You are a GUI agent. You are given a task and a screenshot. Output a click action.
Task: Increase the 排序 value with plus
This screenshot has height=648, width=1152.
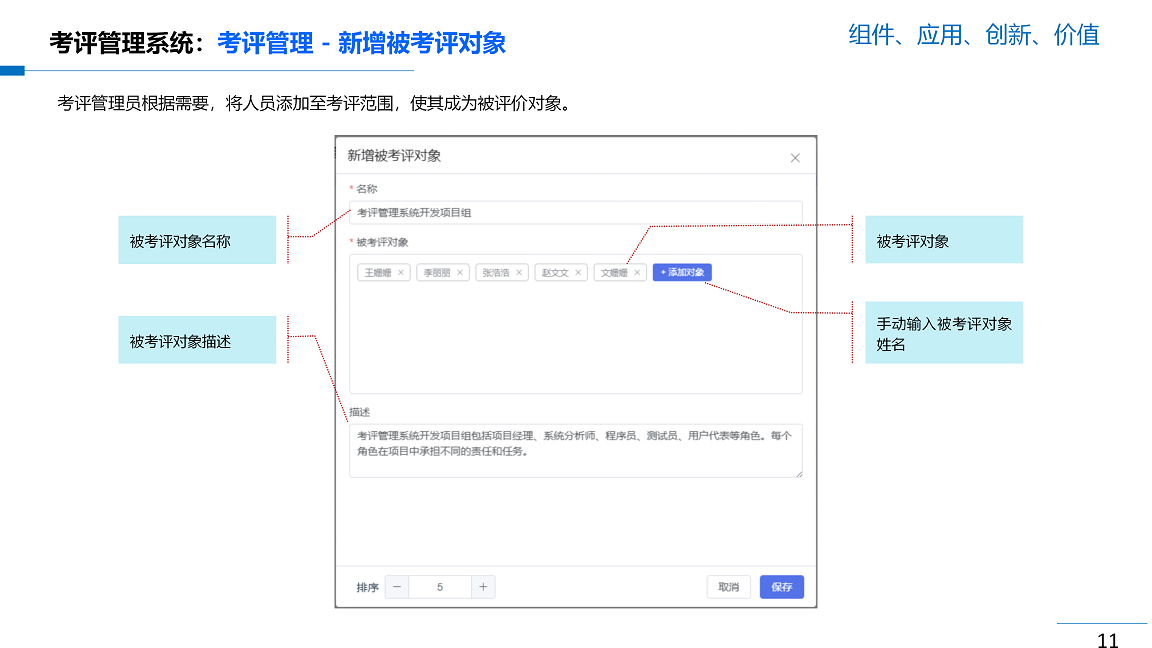483,587
